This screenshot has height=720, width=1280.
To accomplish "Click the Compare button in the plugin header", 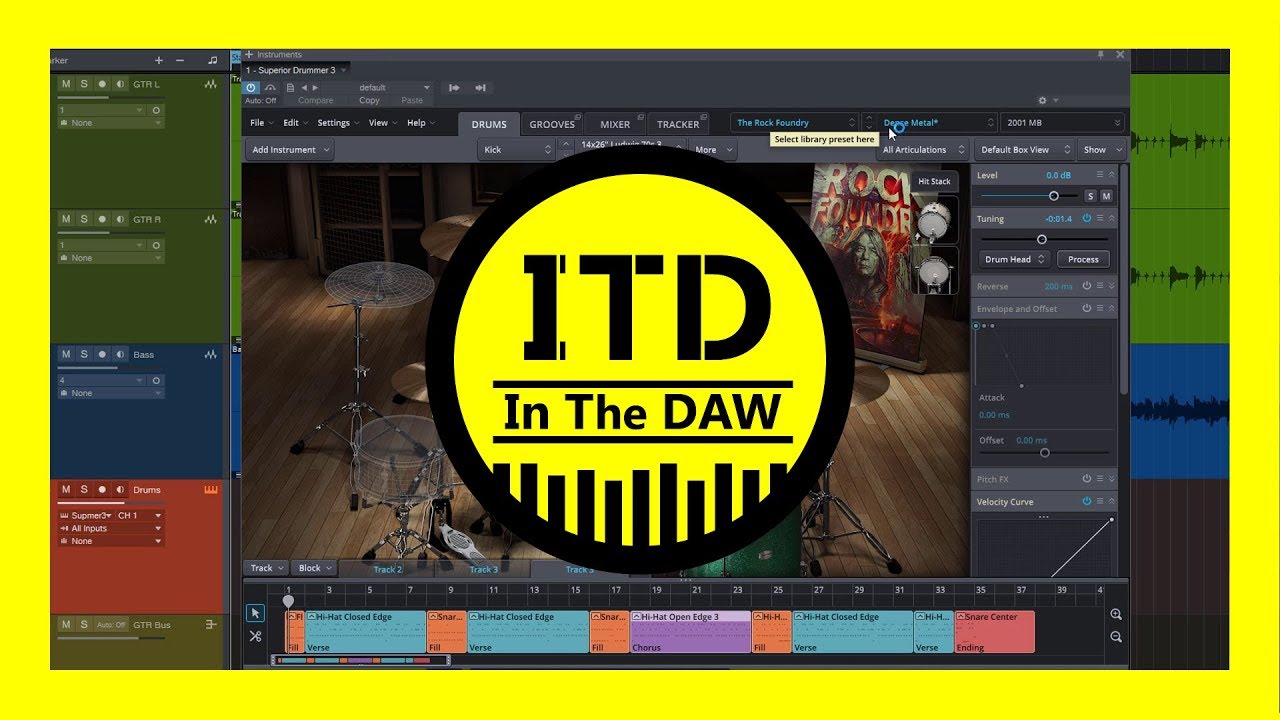I will tap(315, 100).
